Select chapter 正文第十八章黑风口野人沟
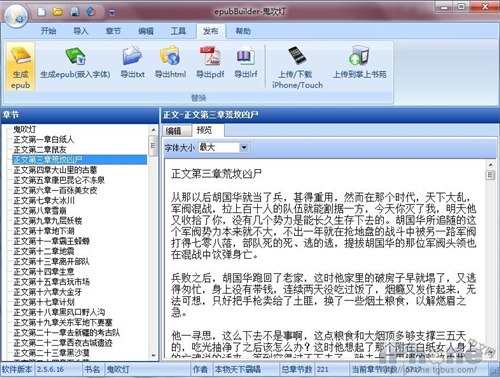This screenshot has width=500, height=378. (59, 312)
